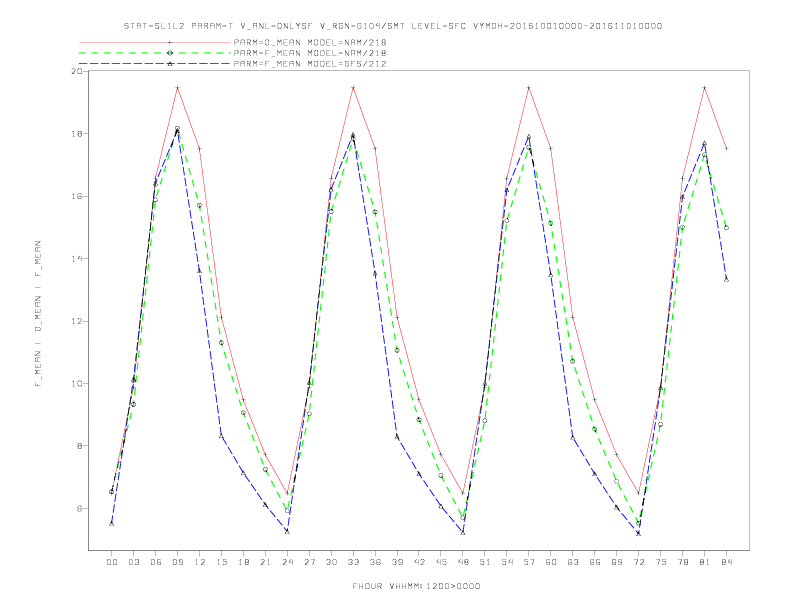Click x-axis tick label 66

coord(595,562)
